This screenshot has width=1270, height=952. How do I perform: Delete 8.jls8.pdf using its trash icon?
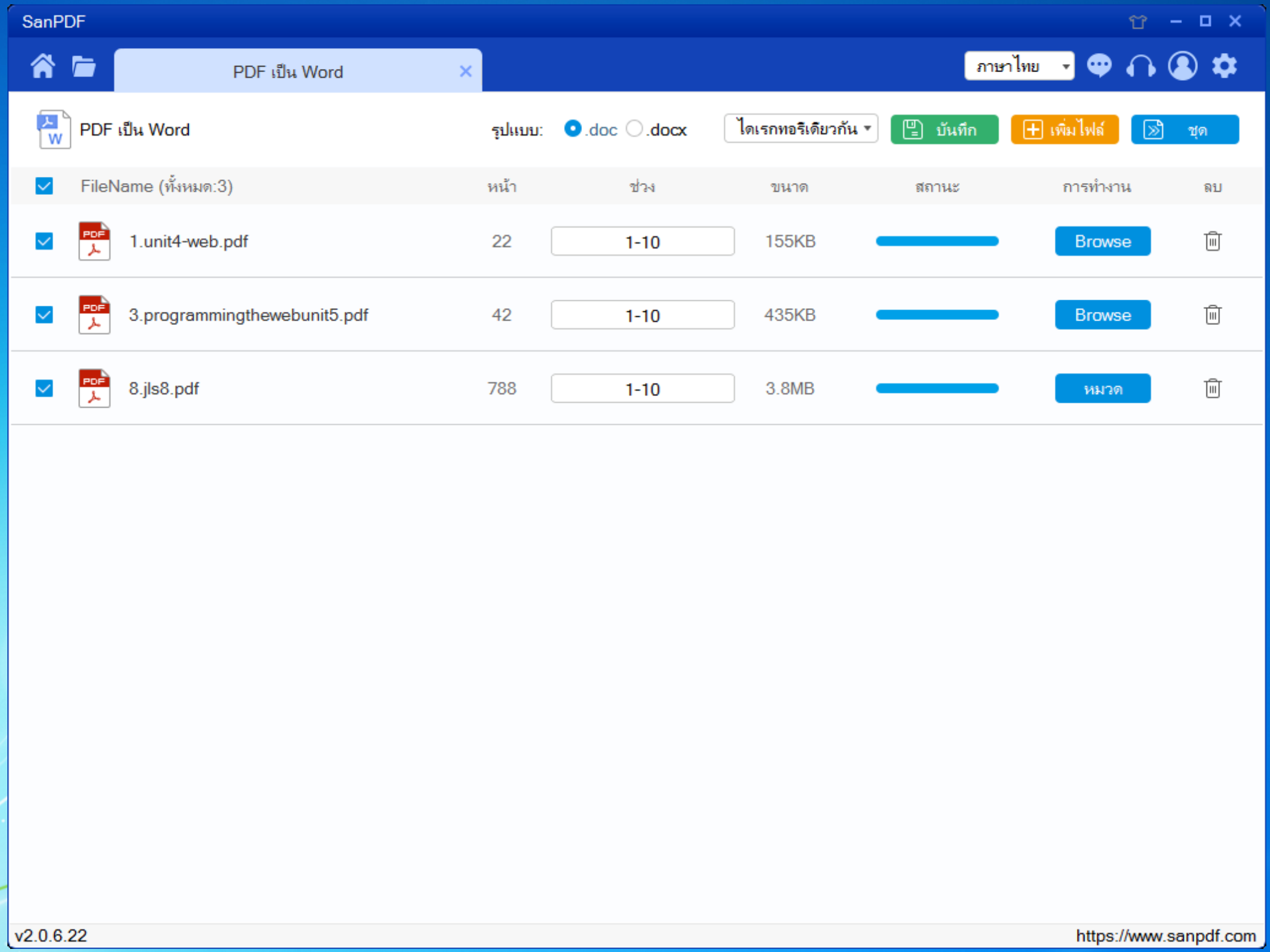[x=1212, y=388]
